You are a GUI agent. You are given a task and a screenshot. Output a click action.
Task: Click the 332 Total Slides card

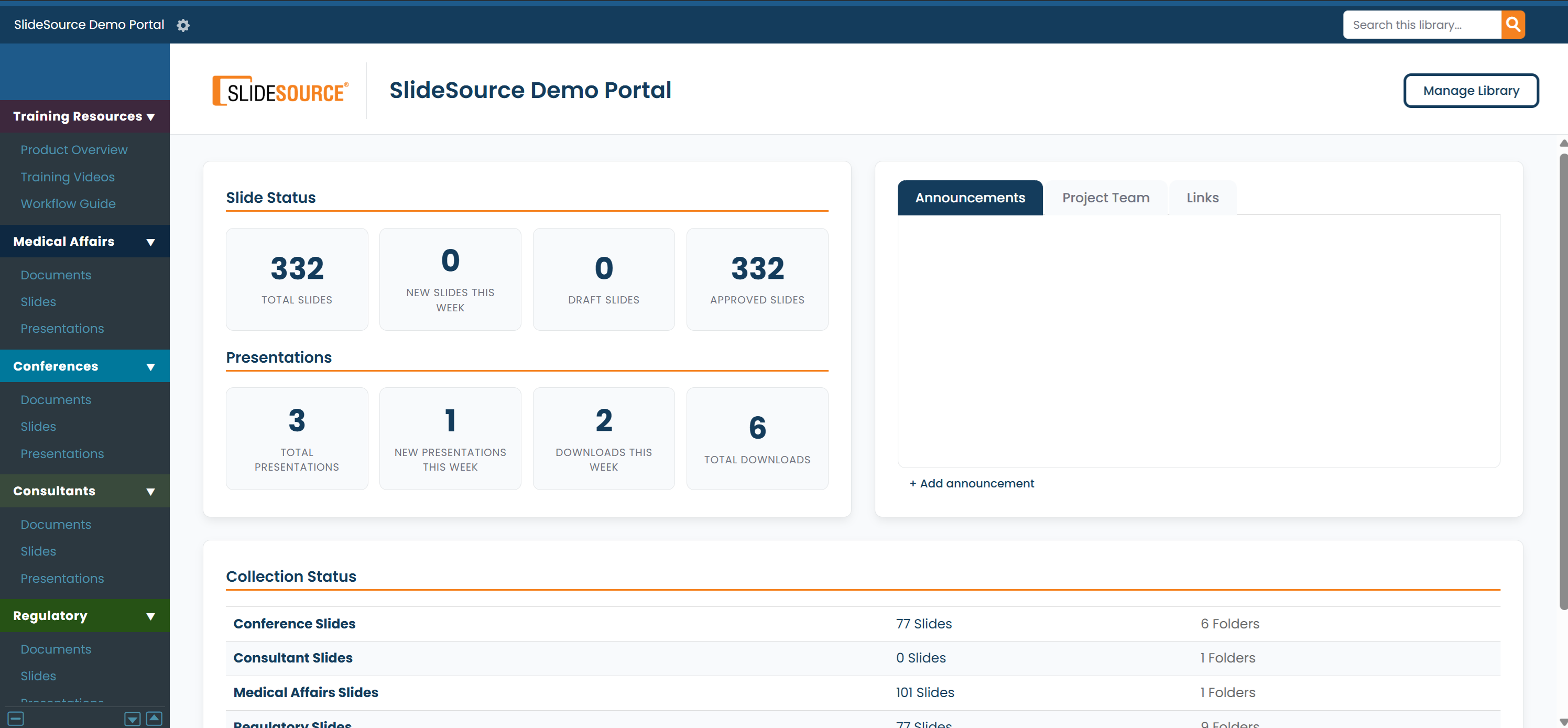point(297,279)
